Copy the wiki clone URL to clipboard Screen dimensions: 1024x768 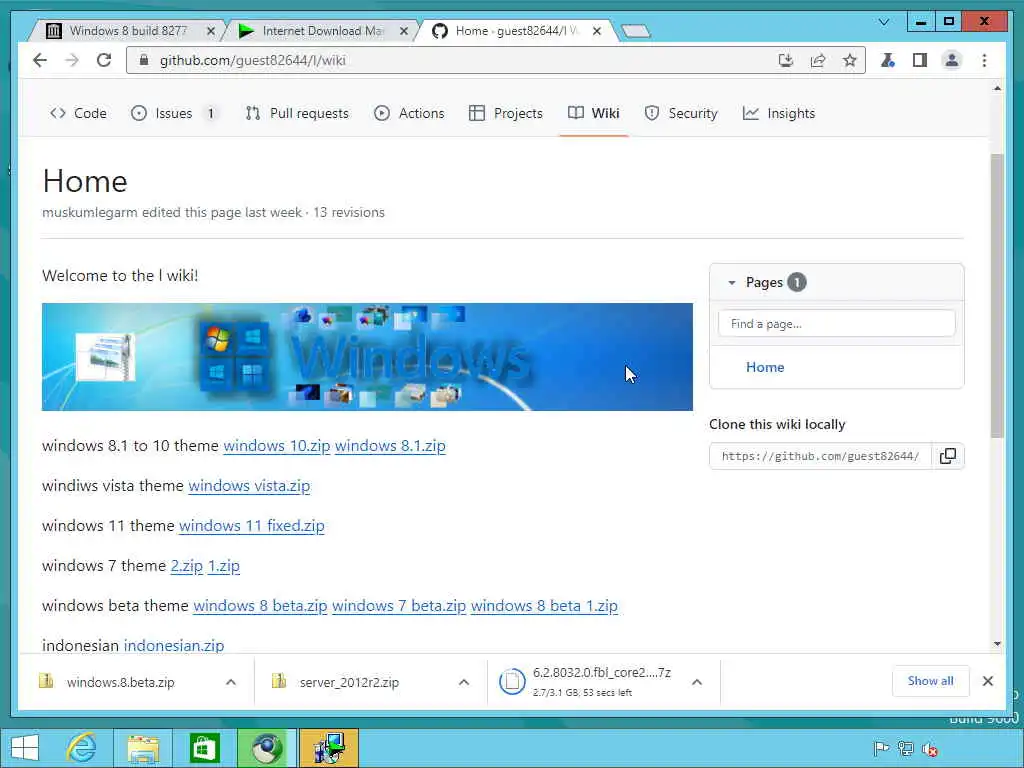pyautogui.click(x=948, y=456)
